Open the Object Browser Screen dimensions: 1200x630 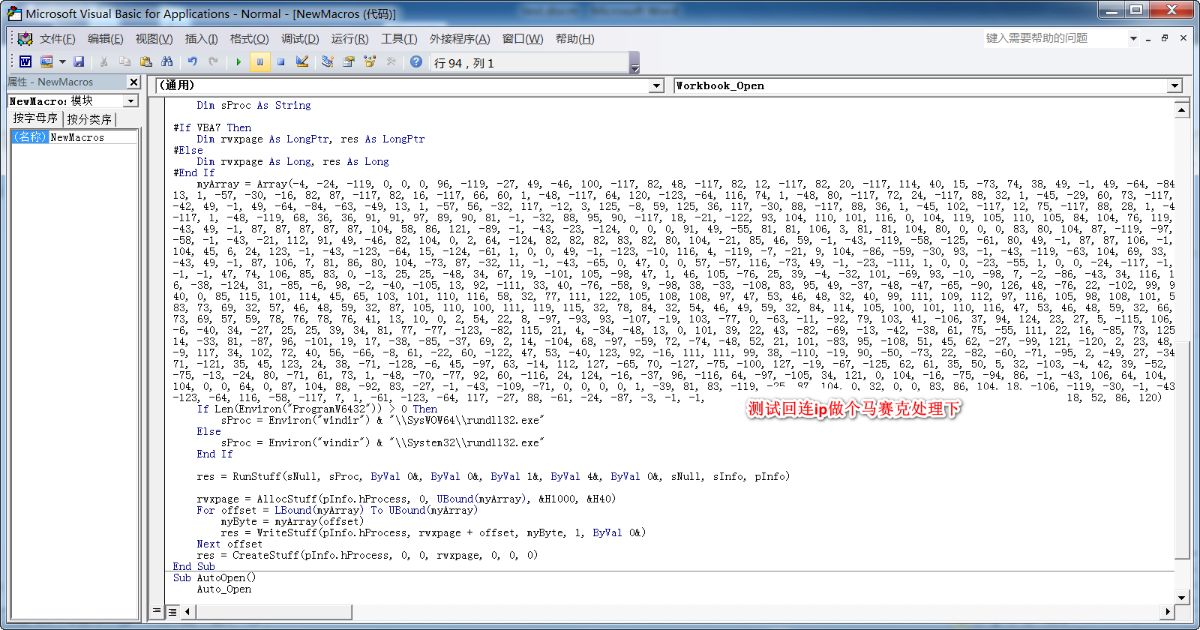click(370, 62)
